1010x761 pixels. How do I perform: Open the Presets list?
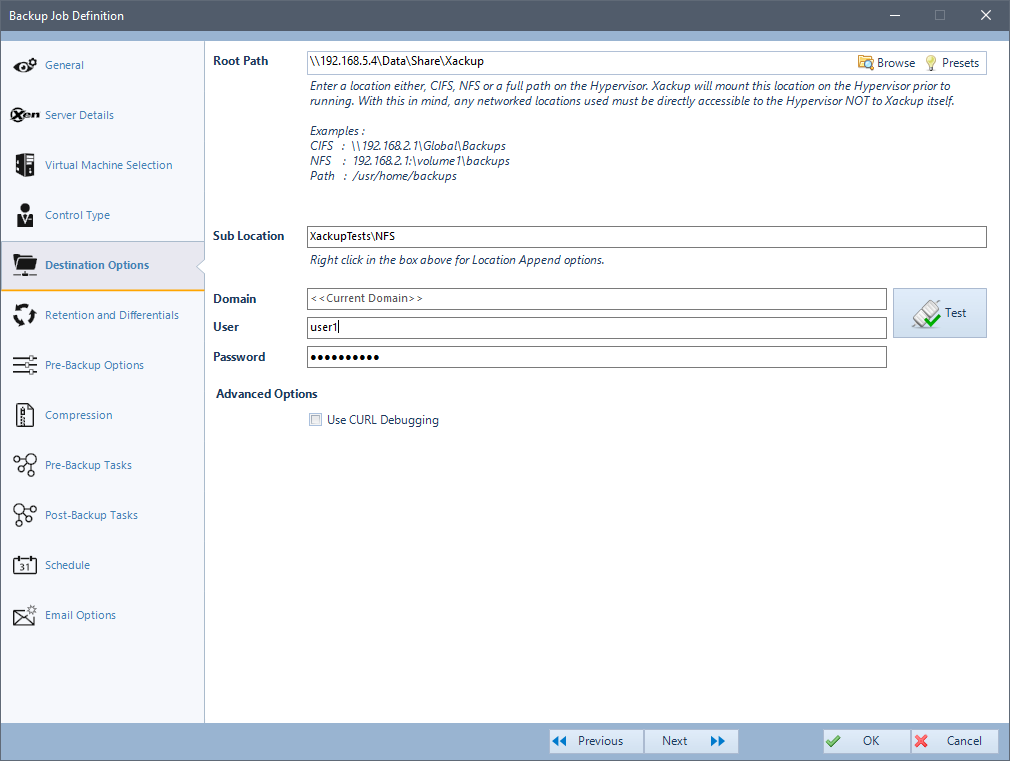pos(952,63)
